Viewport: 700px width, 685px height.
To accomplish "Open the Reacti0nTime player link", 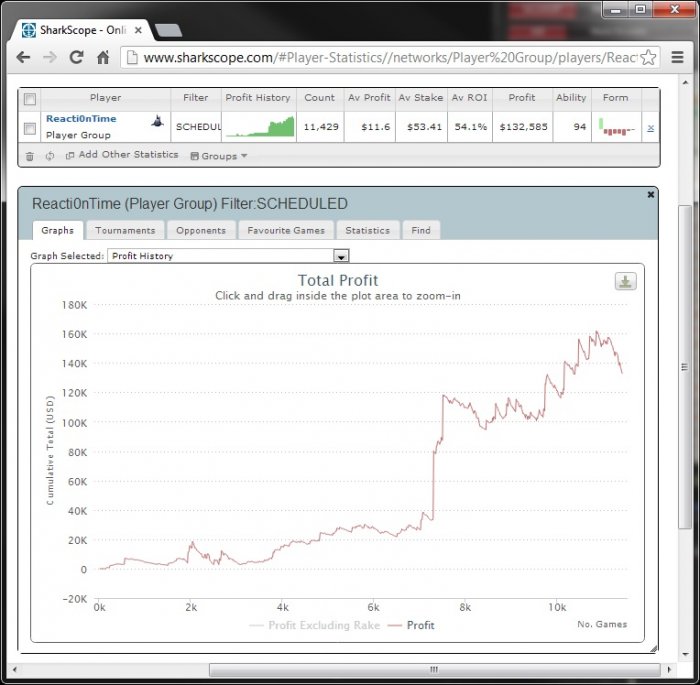I will (81, 119).
